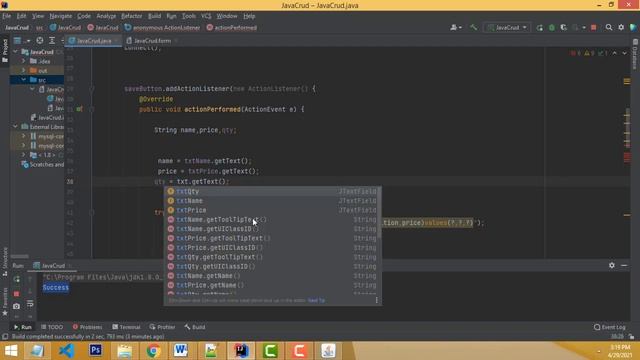The height and width of the screenshot is (360, 640).
Task: Open the Refactor menu
Action: (x=132, y=16)
